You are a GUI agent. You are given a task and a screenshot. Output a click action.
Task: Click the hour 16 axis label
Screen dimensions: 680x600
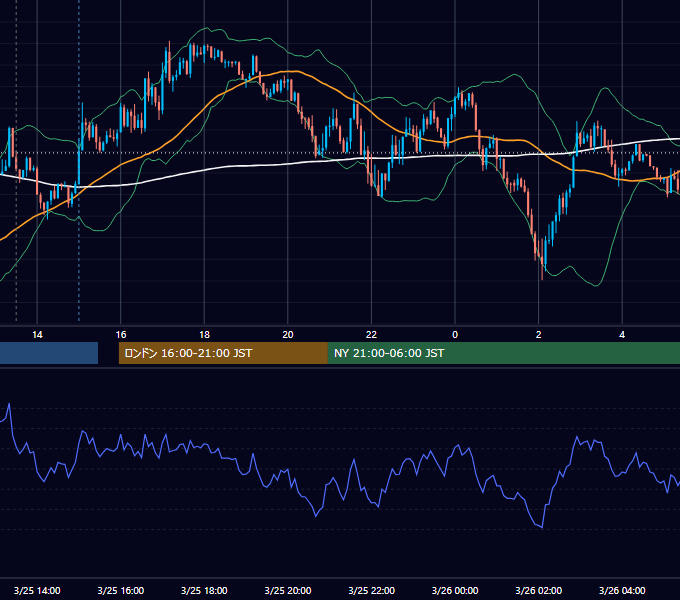pos(121,335)
